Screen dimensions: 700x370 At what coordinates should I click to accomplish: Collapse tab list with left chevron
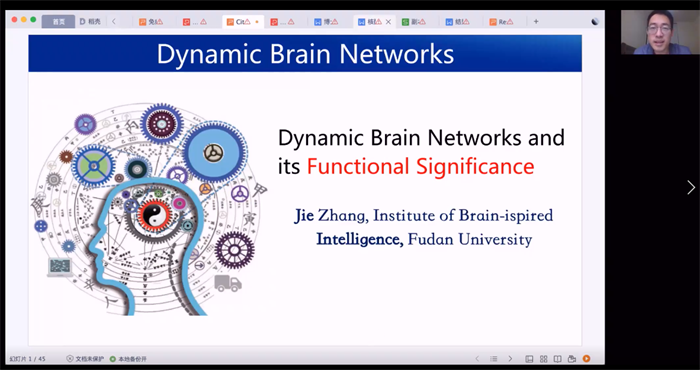(114, 21)
